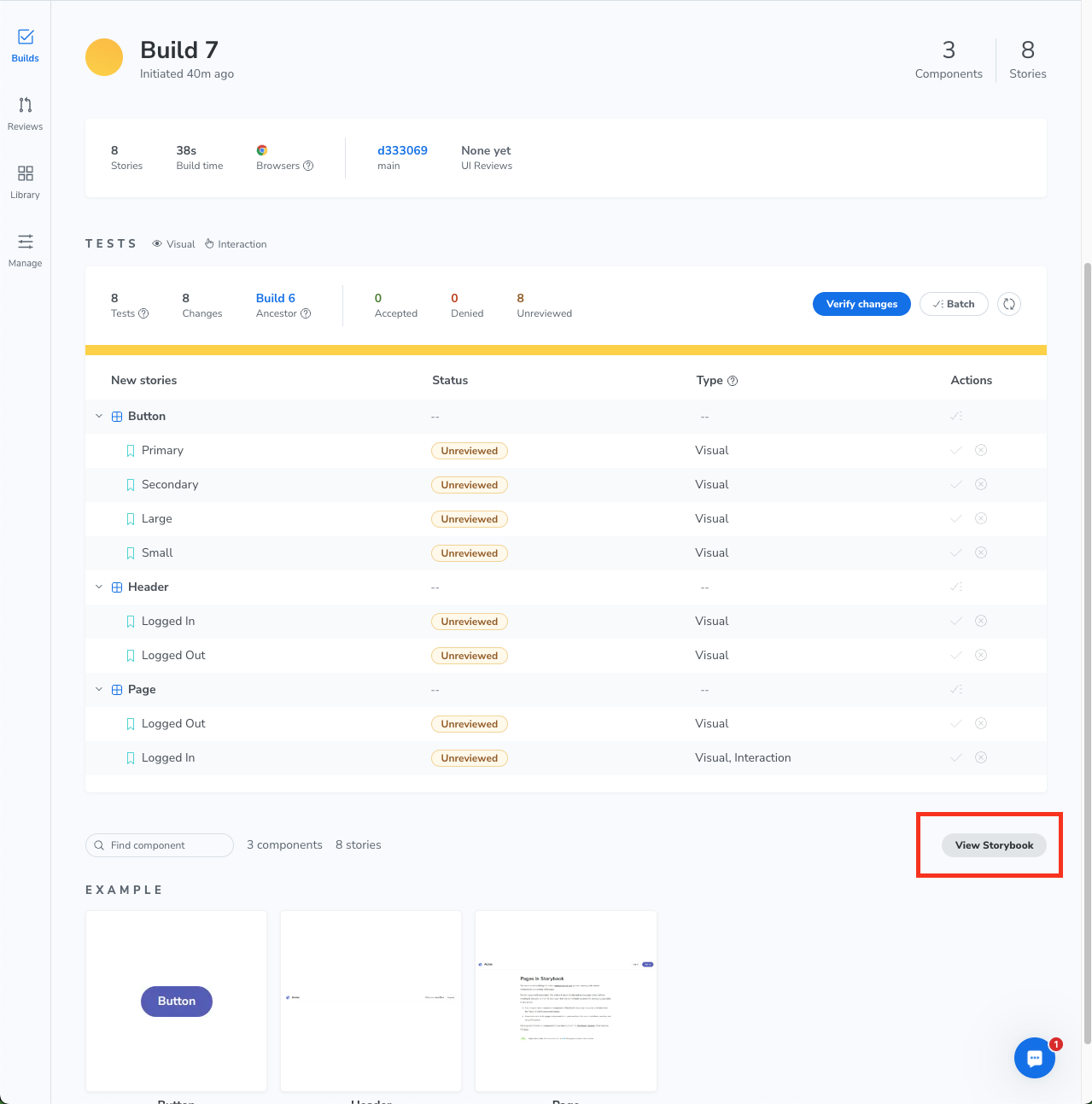Viewport: 1092px width, 1104px height.
Task: Accept the Primary story with checkmark
Action: point(956,450)
